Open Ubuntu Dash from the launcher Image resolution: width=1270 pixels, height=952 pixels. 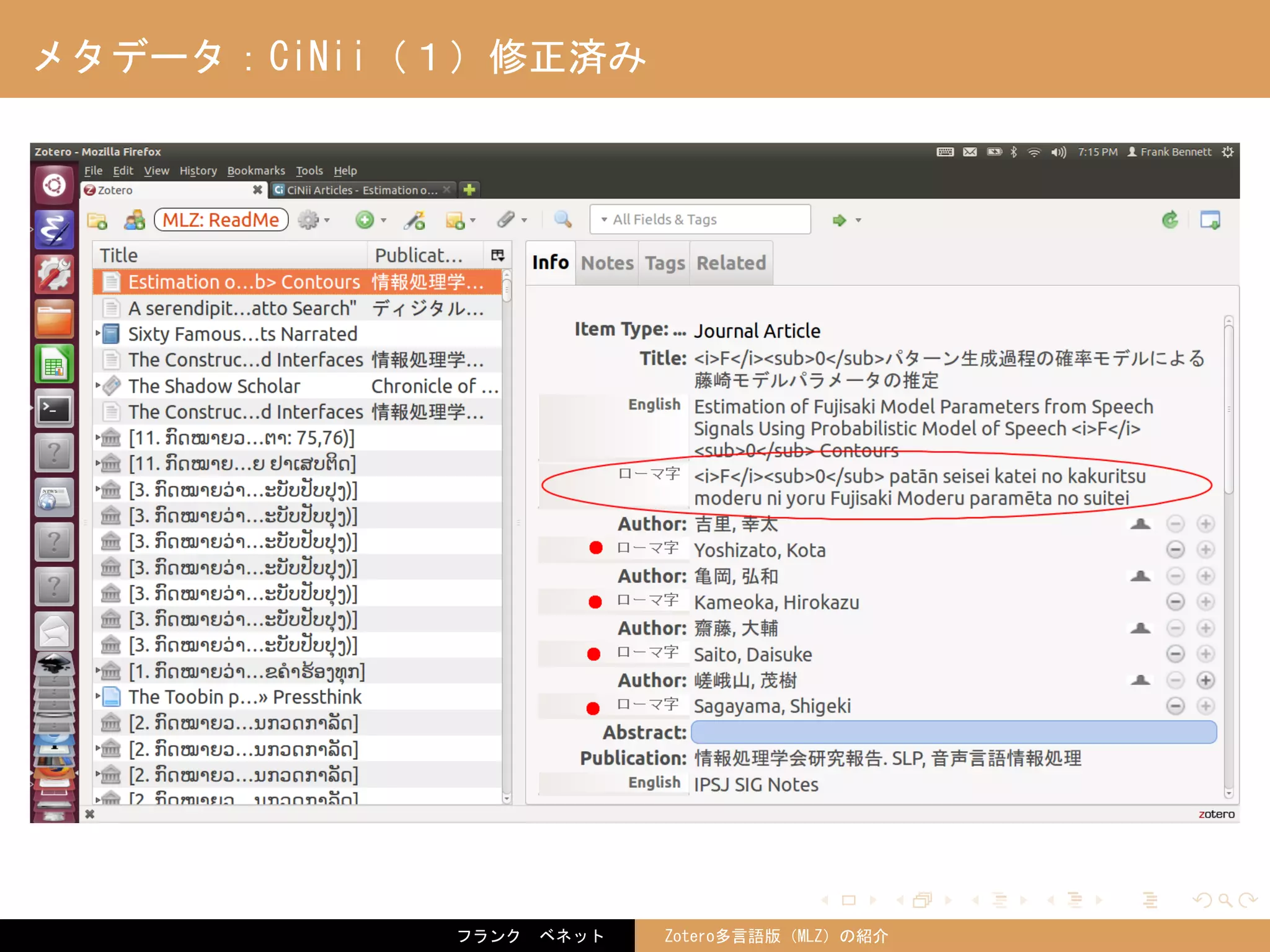pyautogui.click(x=55, y=185)
